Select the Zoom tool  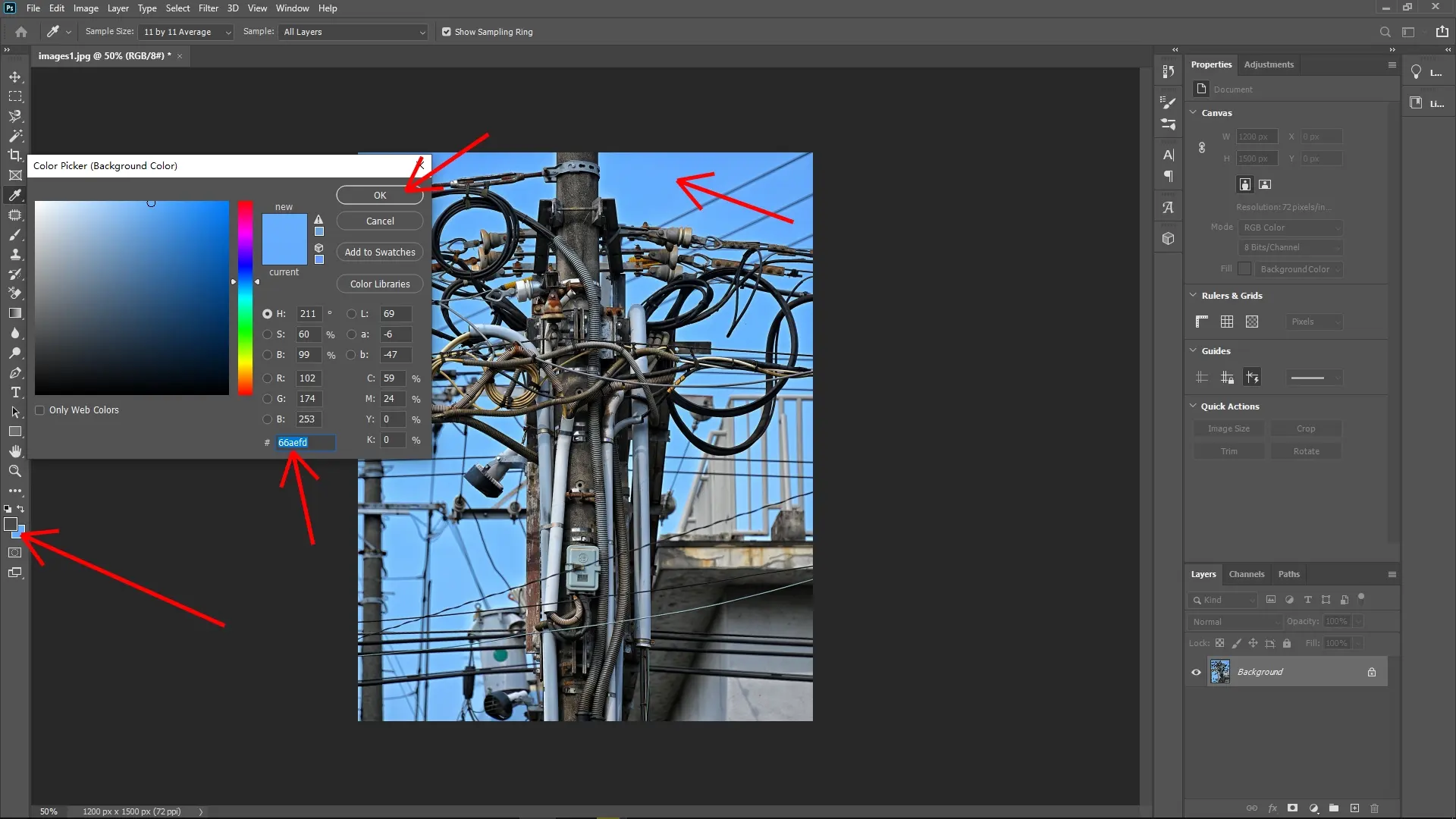coord(15,471)
